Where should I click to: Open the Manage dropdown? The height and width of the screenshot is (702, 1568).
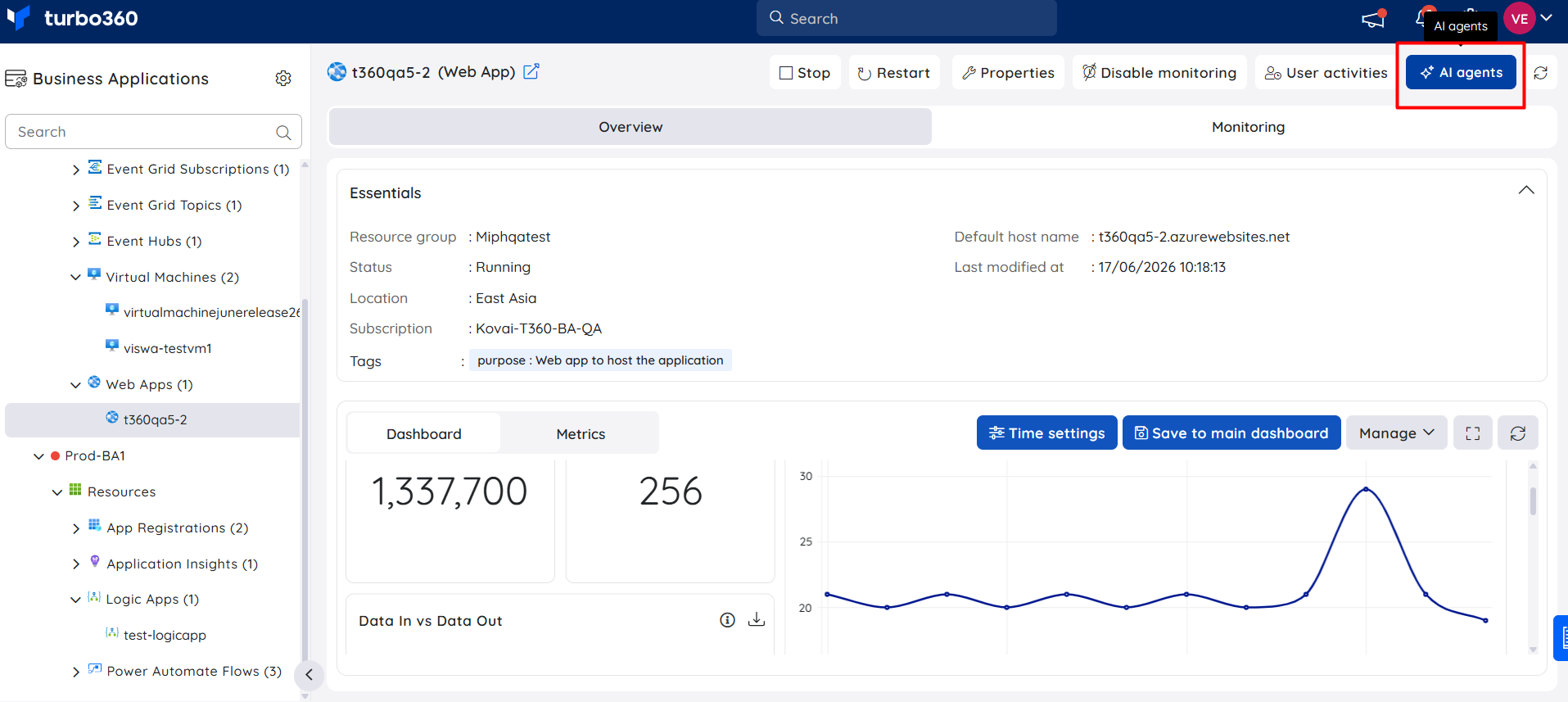[x=1397, y=433]
